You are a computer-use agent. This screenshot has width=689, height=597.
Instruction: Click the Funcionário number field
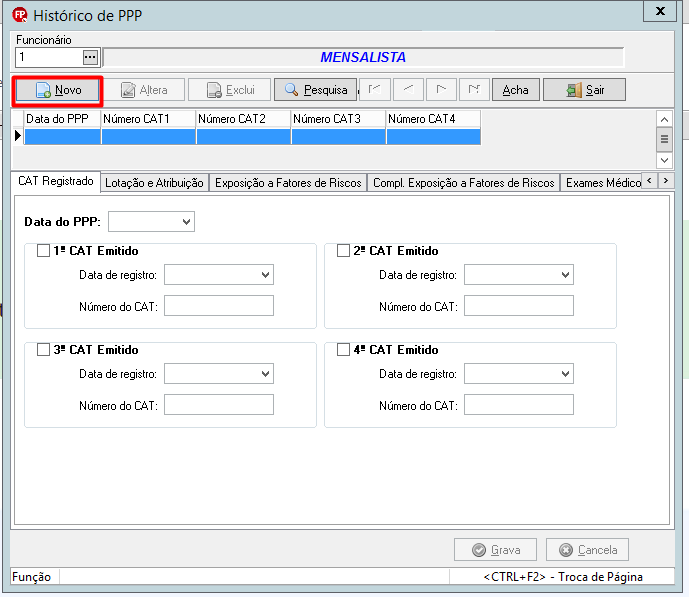point(49,57)
